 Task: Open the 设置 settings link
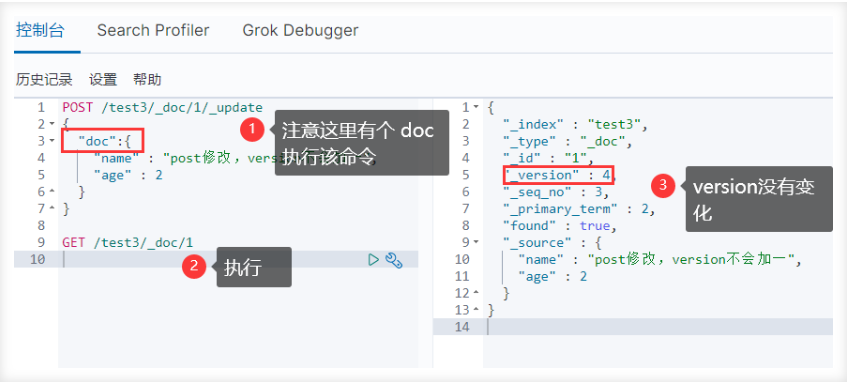(103, 80)
